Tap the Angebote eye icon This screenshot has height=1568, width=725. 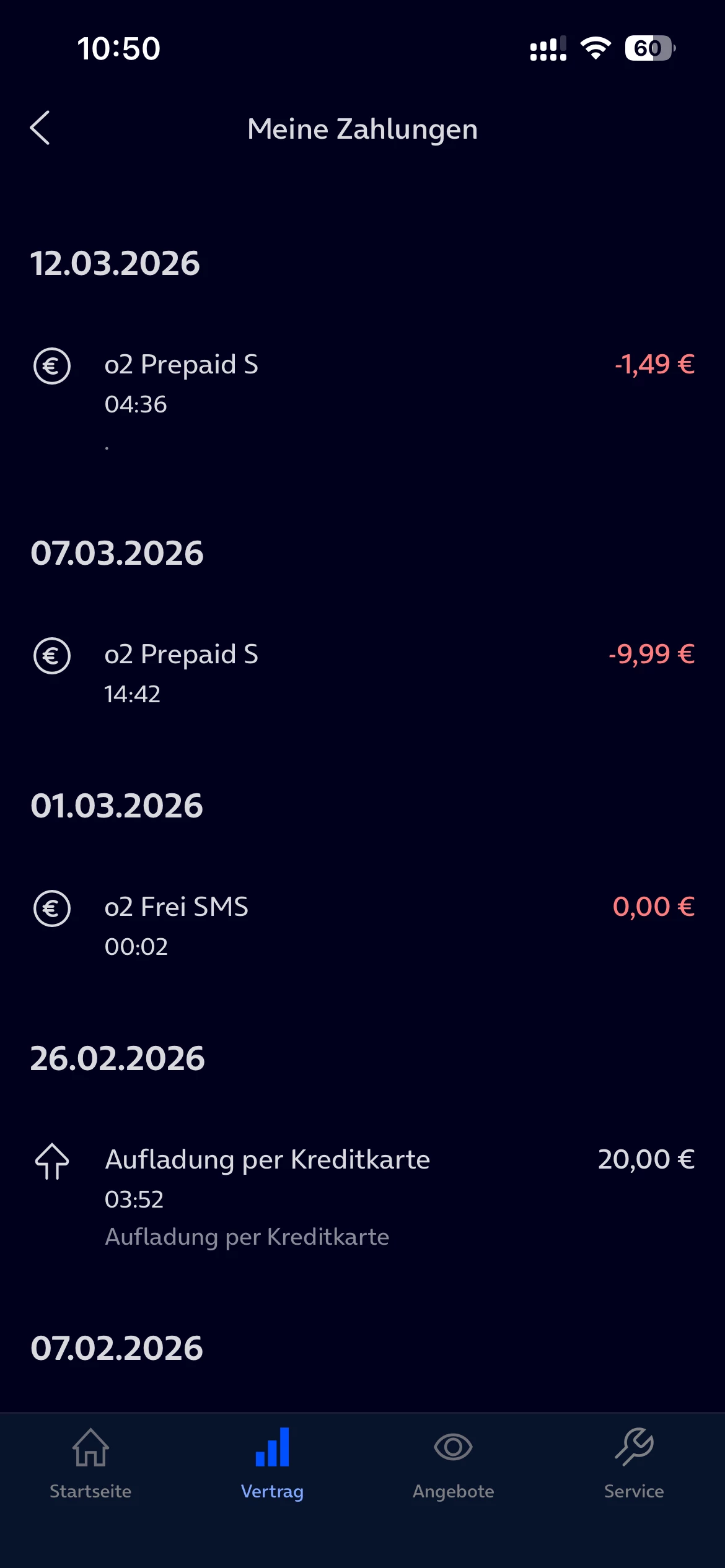pyautogui.click(x=453, y=1448)
